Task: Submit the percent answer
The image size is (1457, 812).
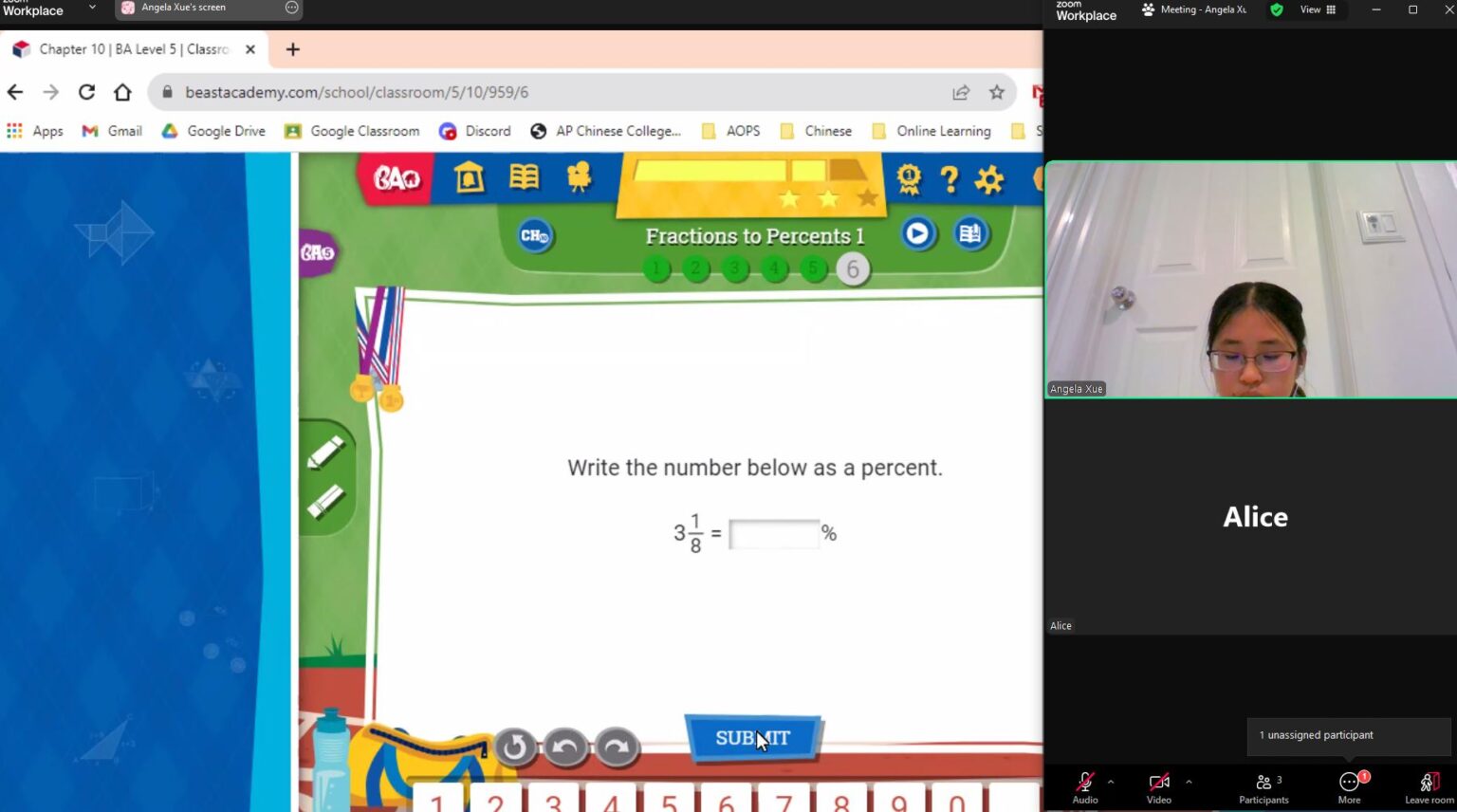Action: click(x=753, y=737)
